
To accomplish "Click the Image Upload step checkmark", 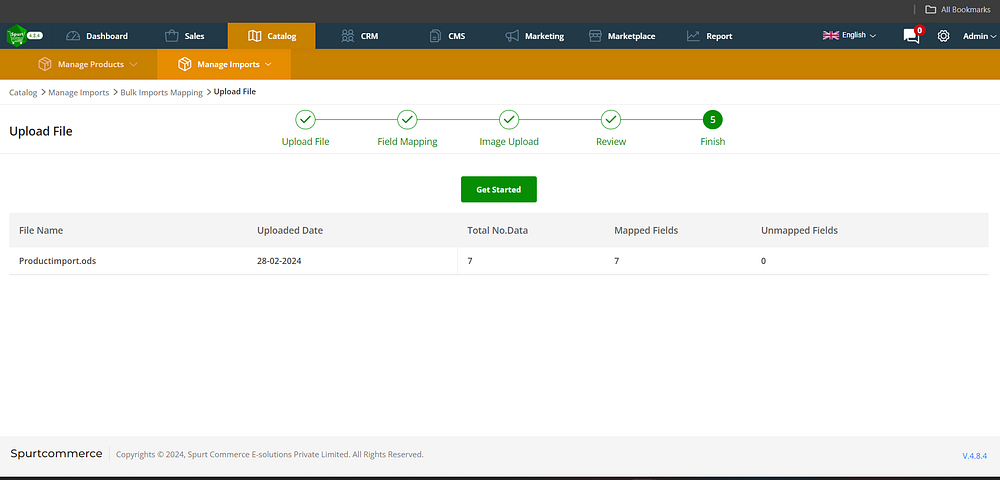I will (509, 119).
